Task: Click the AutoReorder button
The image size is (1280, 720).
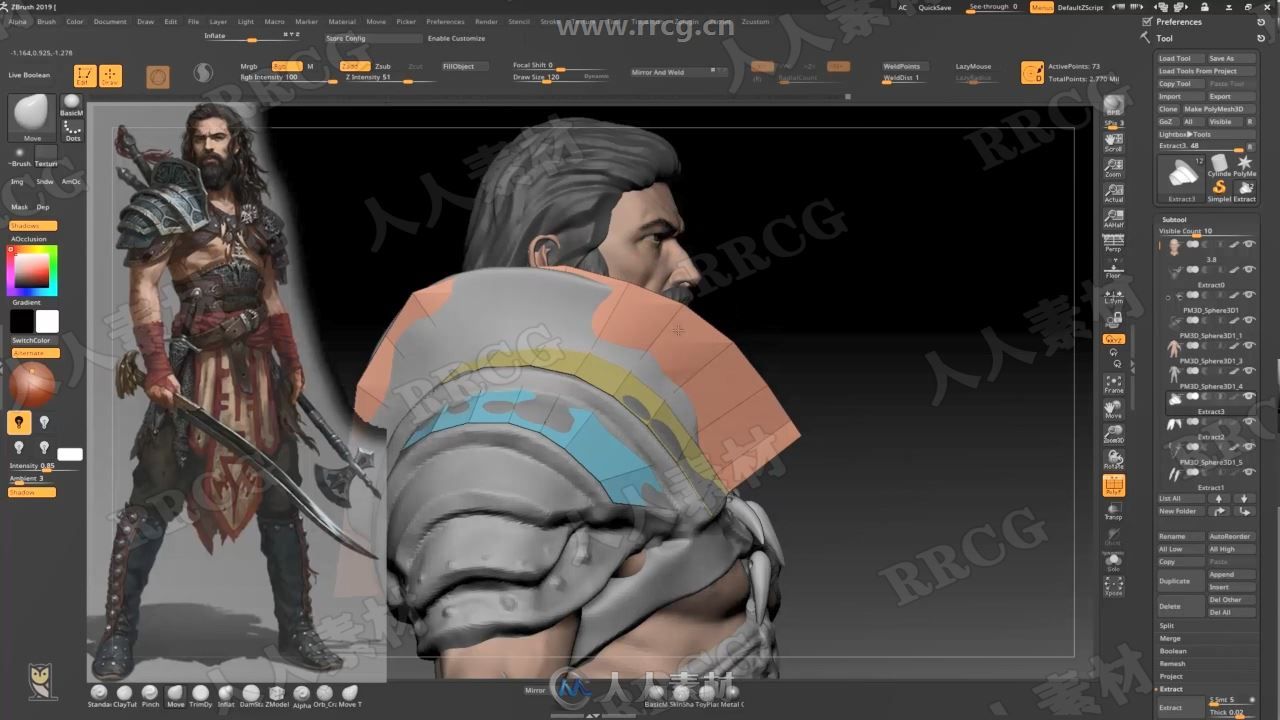Action: pyautogui.click(x=1231, y=536)
